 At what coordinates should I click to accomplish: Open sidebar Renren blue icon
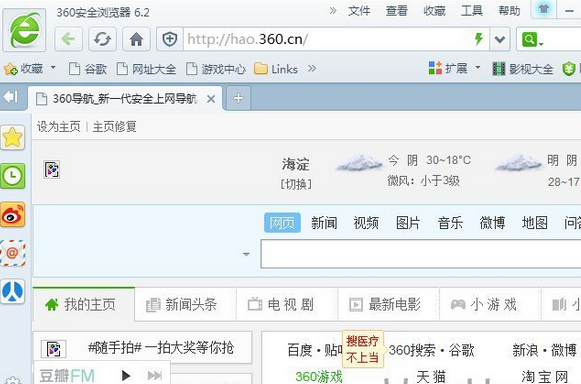tap(13, 291)
